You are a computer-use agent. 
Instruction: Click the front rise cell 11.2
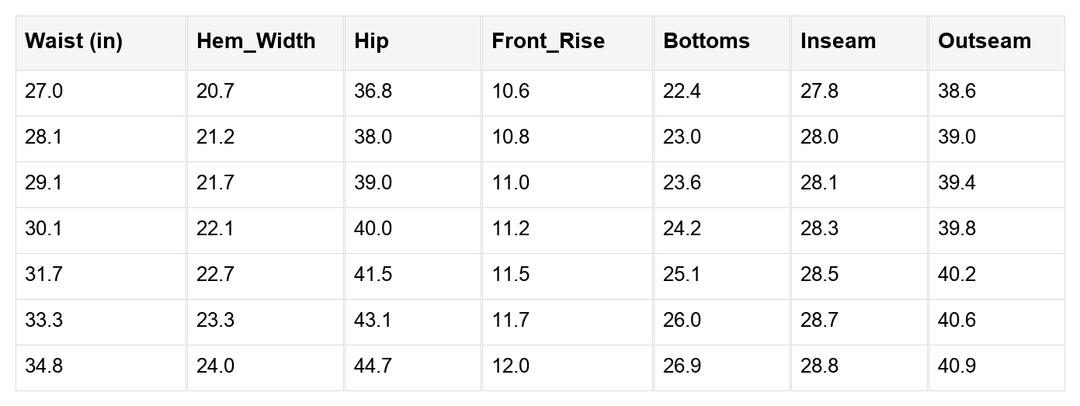567,230
